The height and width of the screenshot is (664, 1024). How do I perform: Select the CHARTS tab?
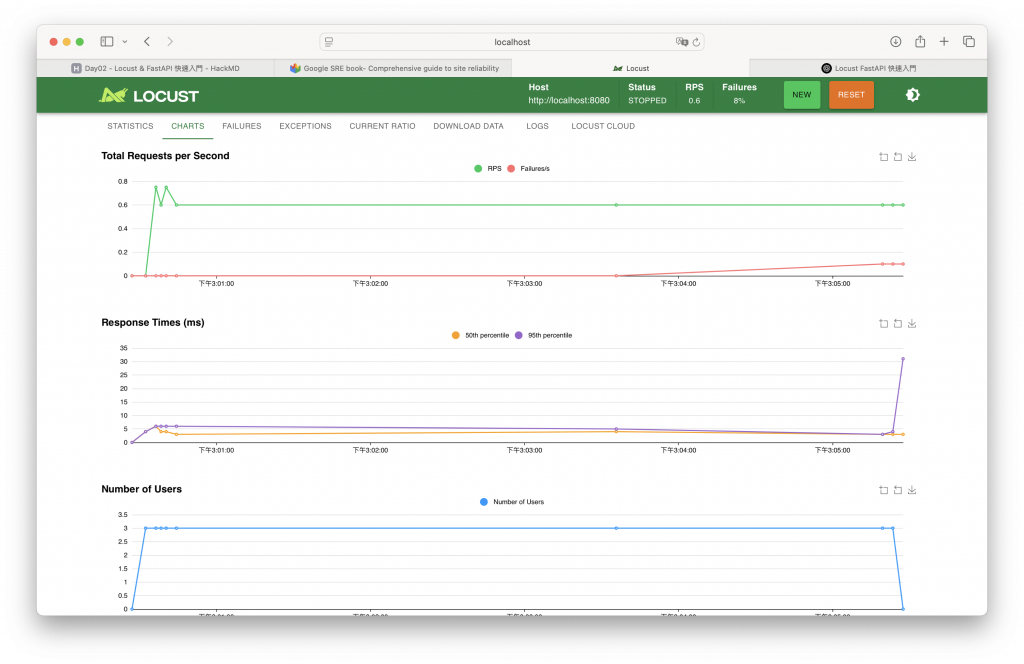187,126
